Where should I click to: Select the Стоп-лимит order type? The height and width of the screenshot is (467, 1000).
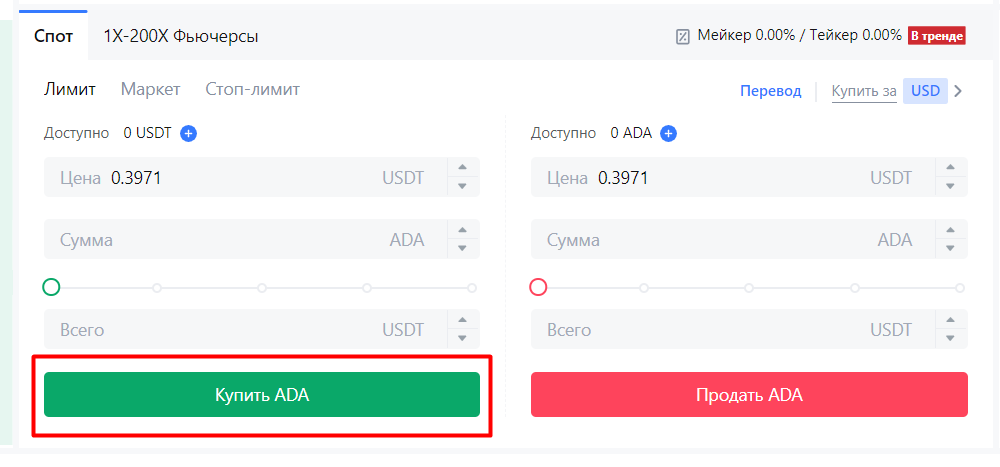(252, 89)
